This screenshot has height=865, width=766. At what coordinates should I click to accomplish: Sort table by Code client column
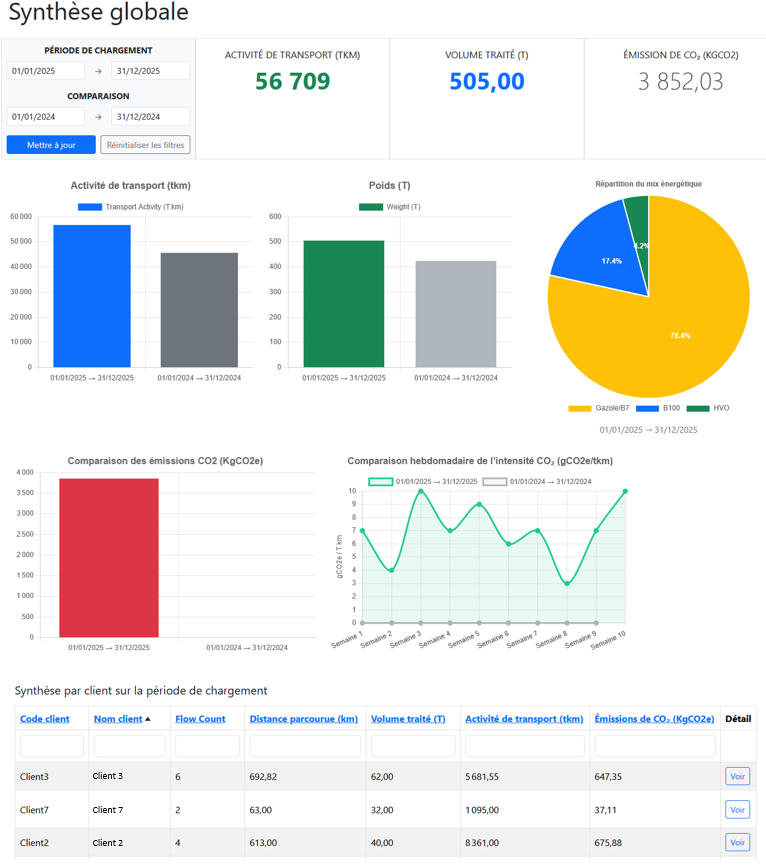(x=45, y=719)
